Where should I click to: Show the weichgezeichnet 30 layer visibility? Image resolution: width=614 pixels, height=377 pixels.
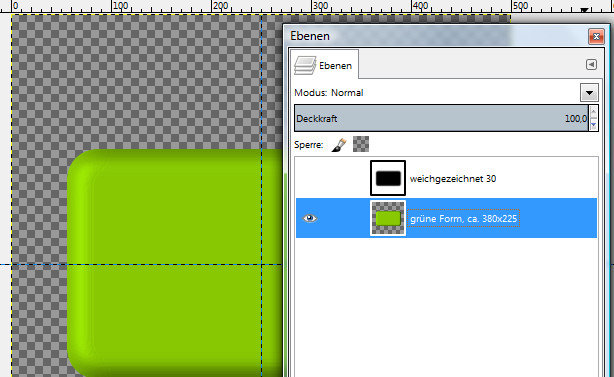pyautogui.click(x=310, y=179)
